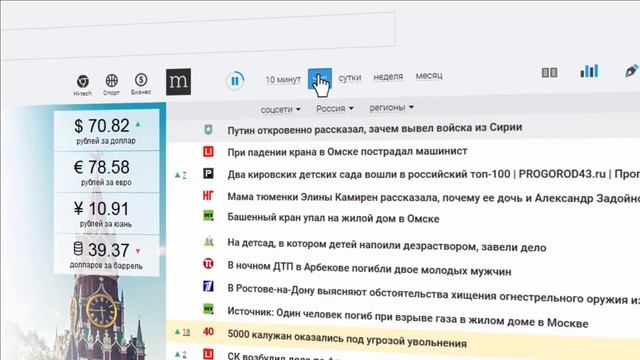Screen dimensions: 640x360
Task: Switch to the месяц period
Action: point(429,76)
